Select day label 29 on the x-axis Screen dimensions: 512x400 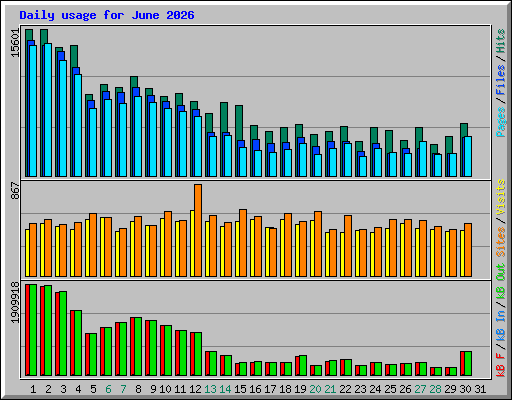(x=450, y=389)
